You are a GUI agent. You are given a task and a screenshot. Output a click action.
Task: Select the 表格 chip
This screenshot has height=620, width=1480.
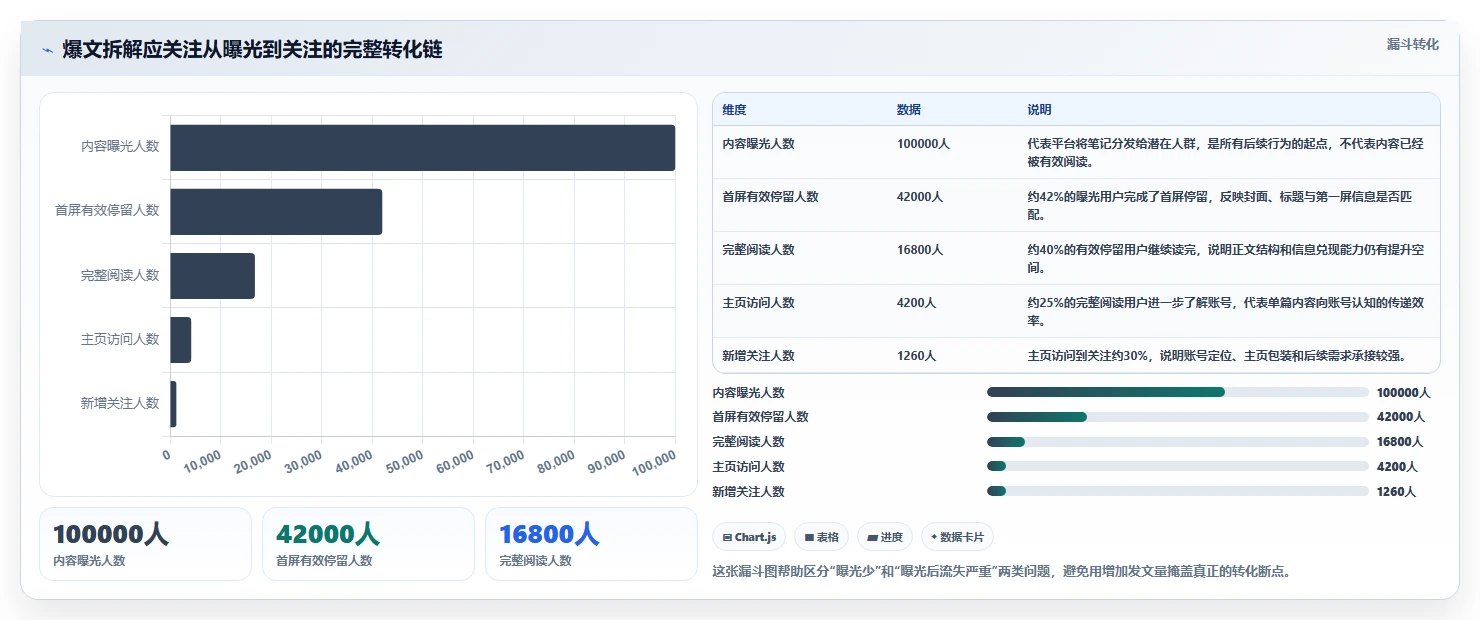pyautogui.click(x=821, y=537)
